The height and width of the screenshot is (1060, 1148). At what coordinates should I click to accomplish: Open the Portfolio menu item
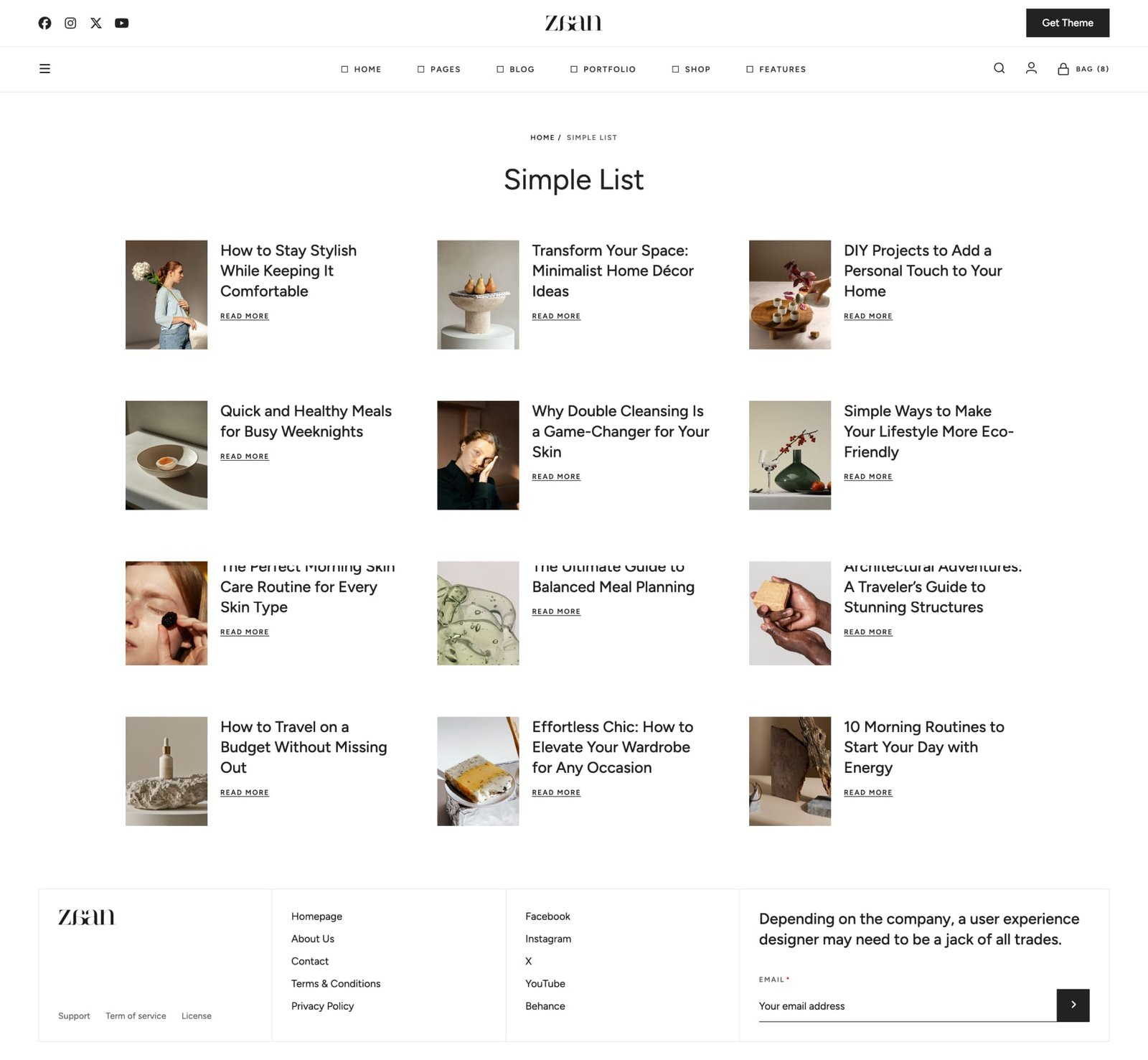click(x=603, y=70)
